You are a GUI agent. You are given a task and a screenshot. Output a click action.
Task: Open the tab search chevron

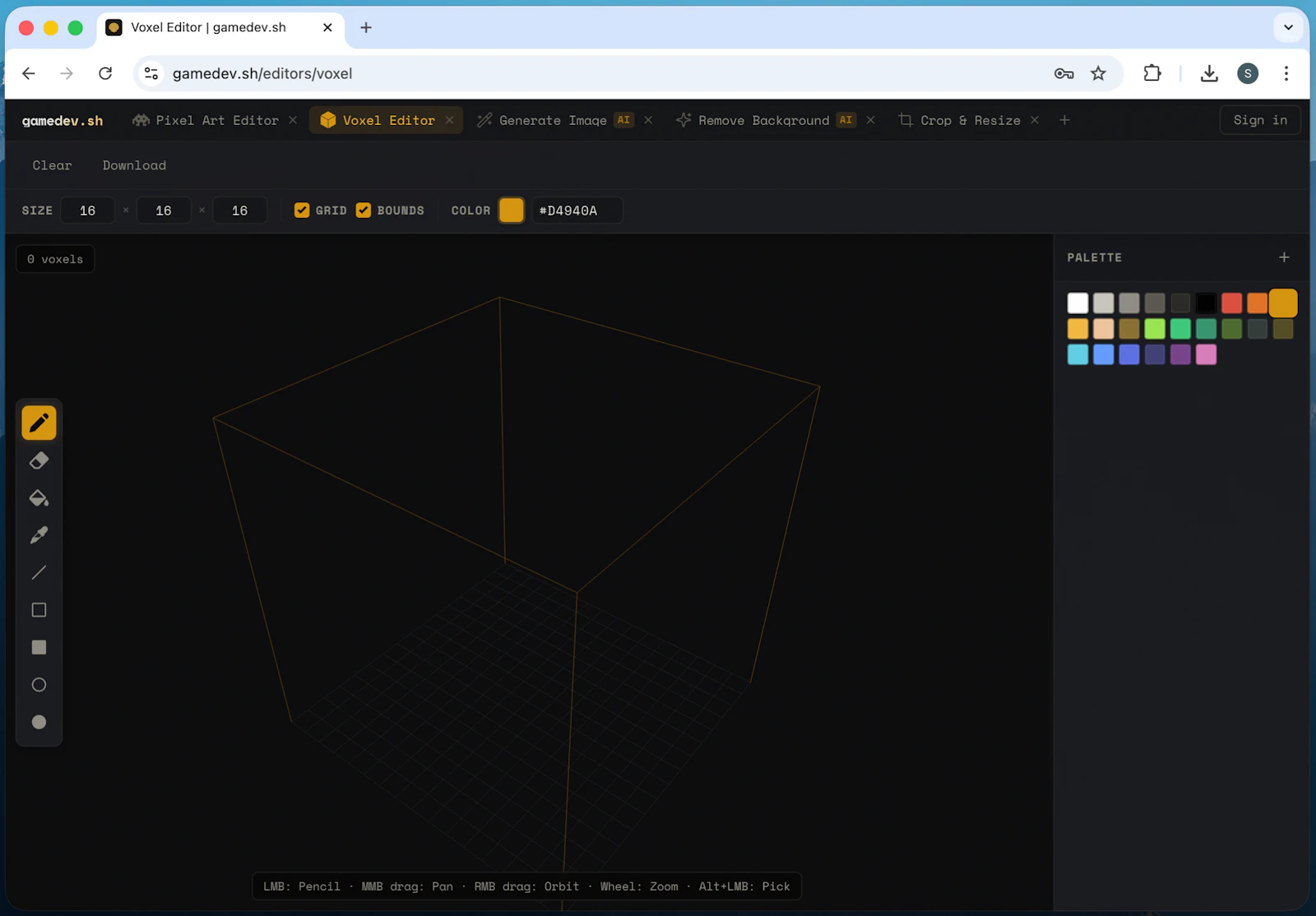coord(1287,27)
